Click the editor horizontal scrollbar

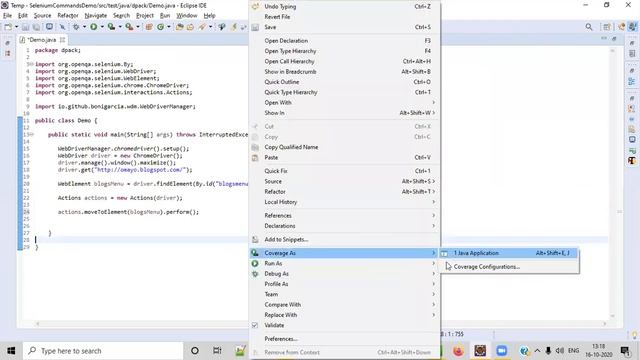click(x=320, y=324)
